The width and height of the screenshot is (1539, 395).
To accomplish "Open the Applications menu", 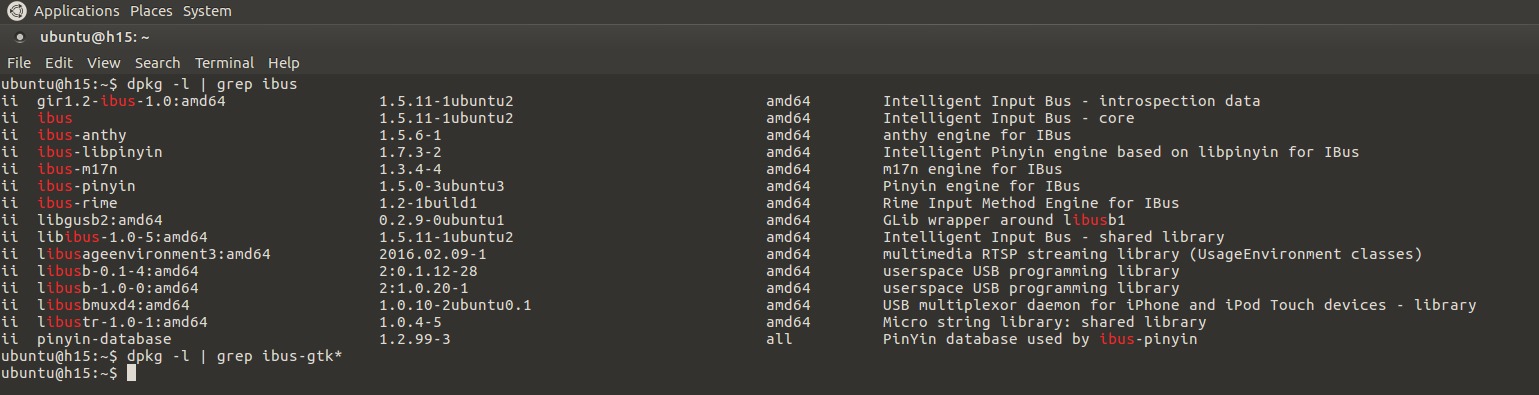I will [x=76, y=11].
